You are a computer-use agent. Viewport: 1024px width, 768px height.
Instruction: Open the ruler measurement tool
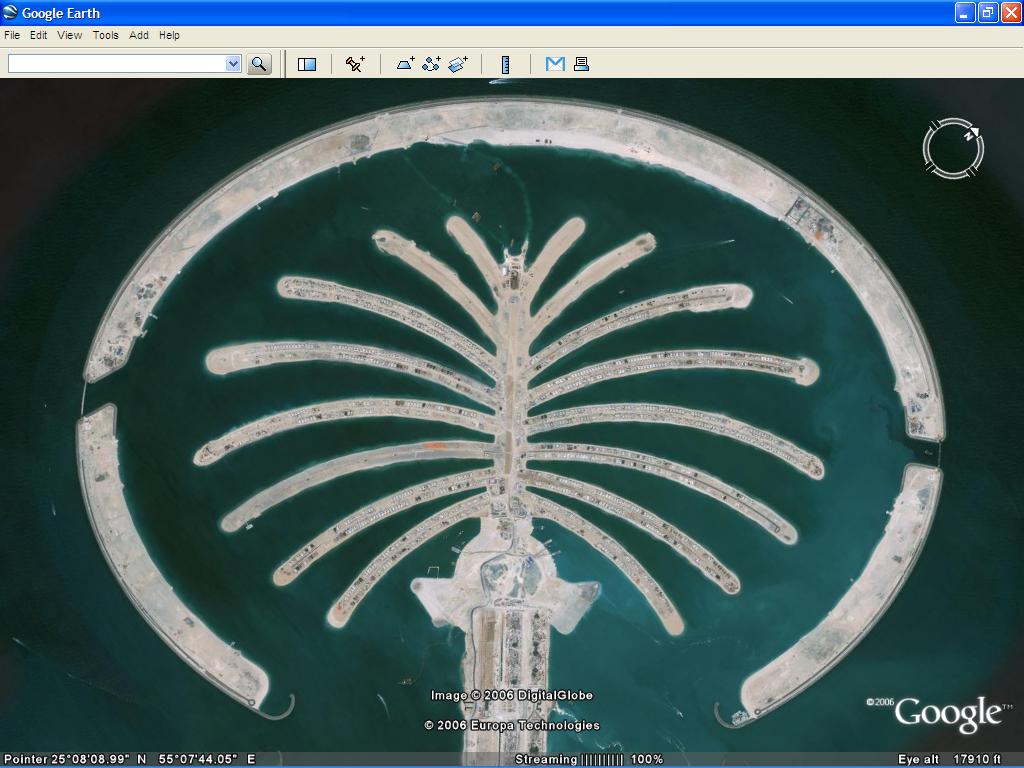(x=505, y=64)
